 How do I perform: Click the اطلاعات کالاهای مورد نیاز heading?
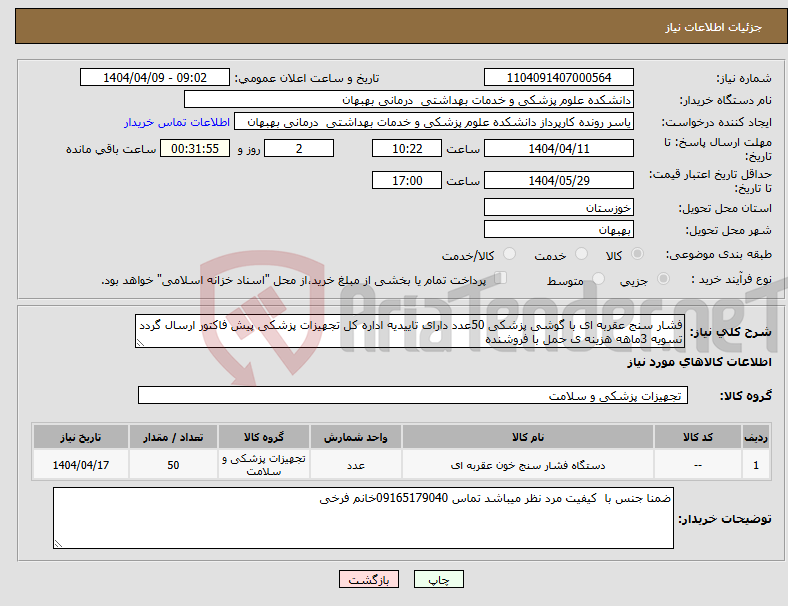[x=699, y=362]
